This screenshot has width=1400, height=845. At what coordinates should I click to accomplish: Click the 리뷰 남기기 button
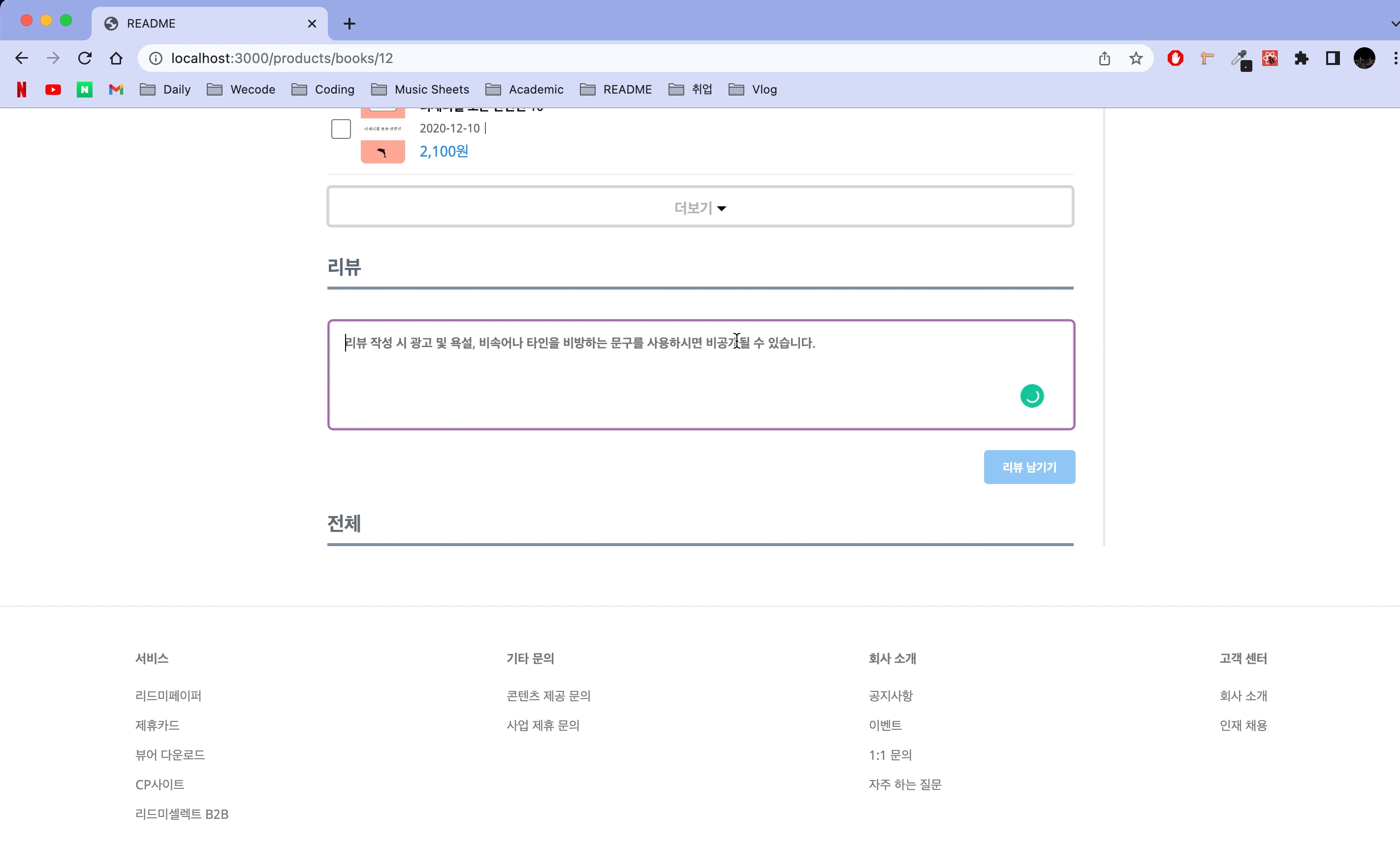[x=1029, y=466]
